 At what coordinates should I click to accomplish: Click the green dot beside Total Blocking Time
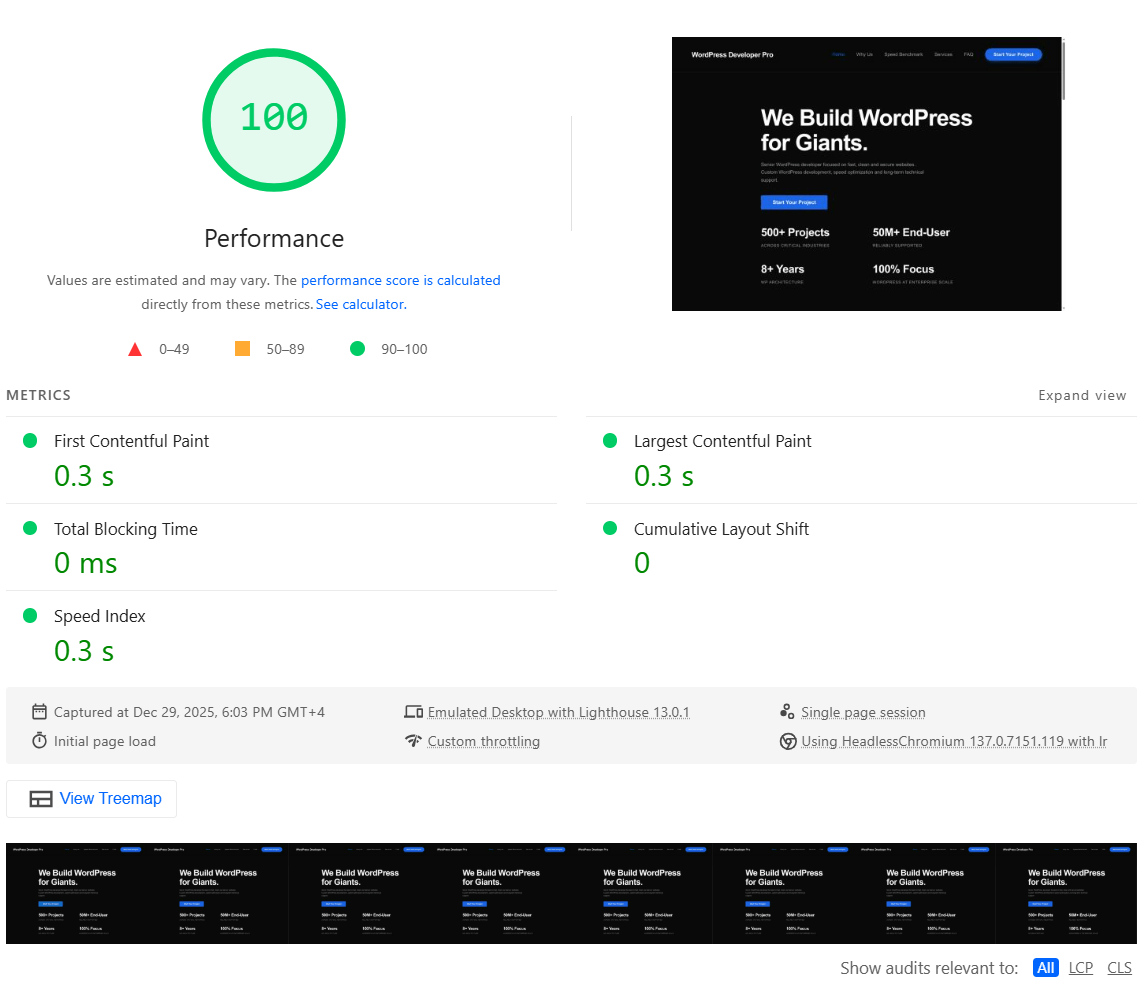pyautogui.click(x=30, y=528)
